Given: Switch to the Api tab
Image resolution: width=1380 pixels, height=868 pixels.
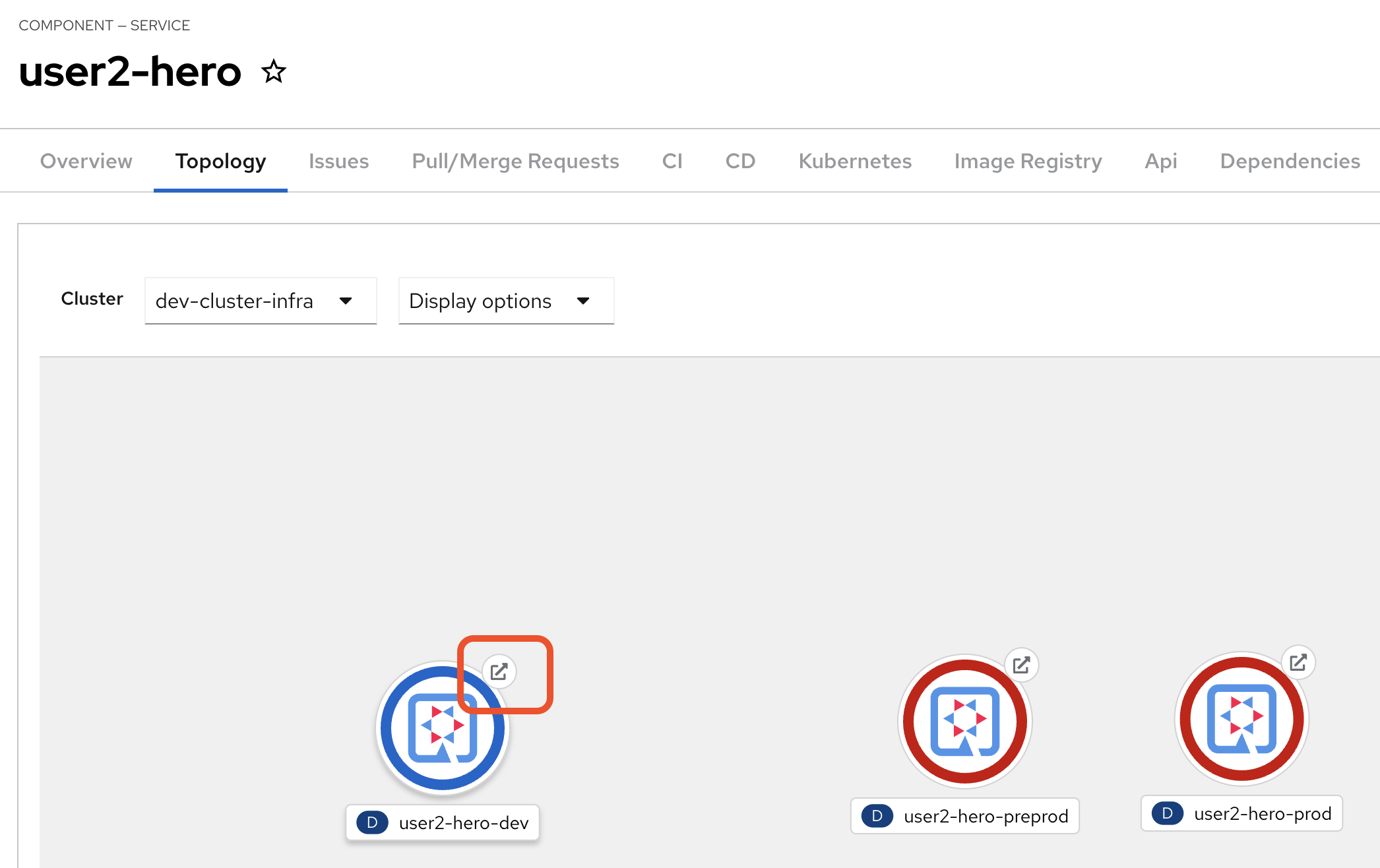Looking at the screenshot, I should [x=1161, y=161].
